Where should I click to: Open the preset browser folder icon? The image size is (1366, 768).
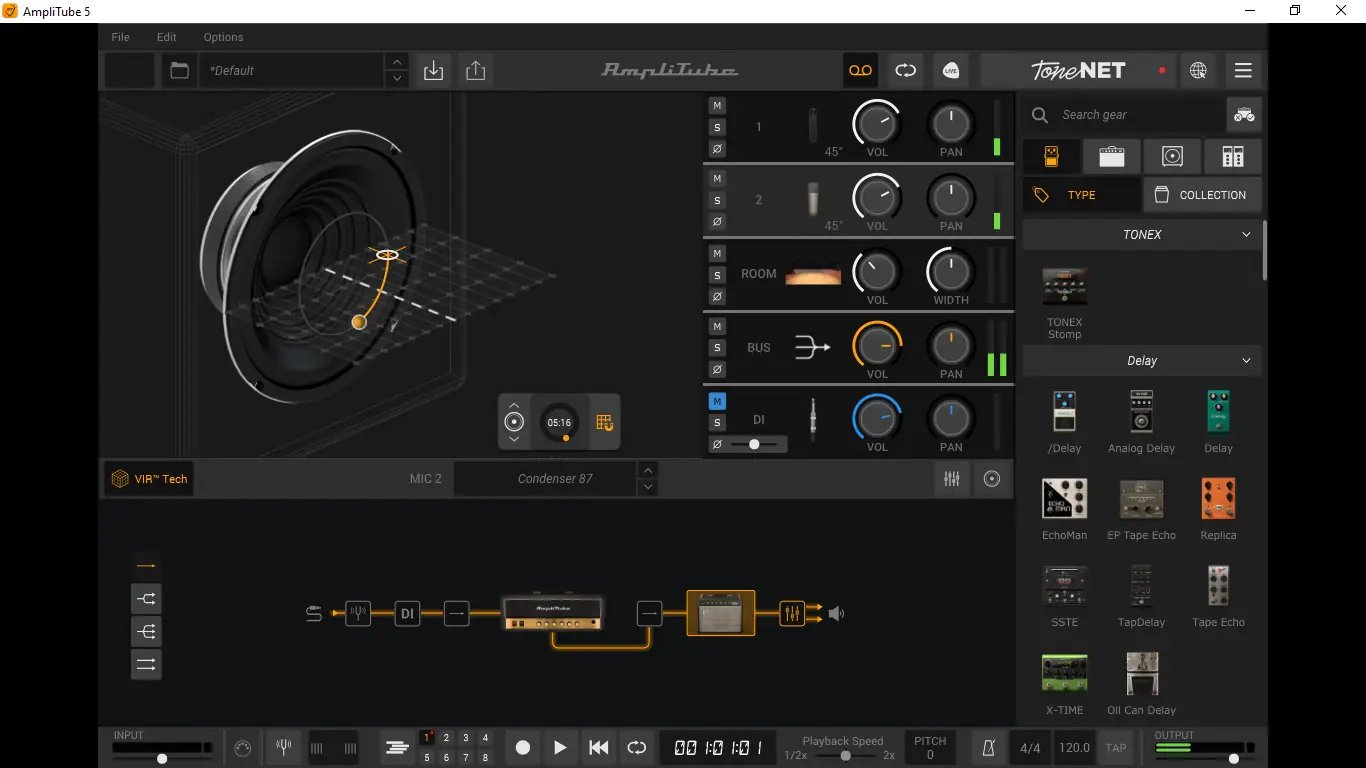click(179, 70)
